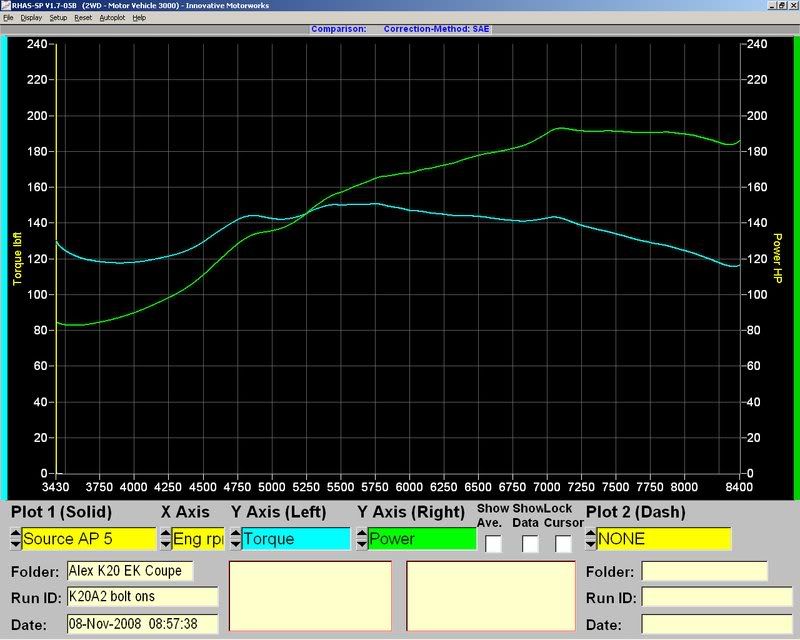This screenshot has height=640, width=800.
Task: Click the Plot 1 (Solid) heading
Action: (61, 512)
